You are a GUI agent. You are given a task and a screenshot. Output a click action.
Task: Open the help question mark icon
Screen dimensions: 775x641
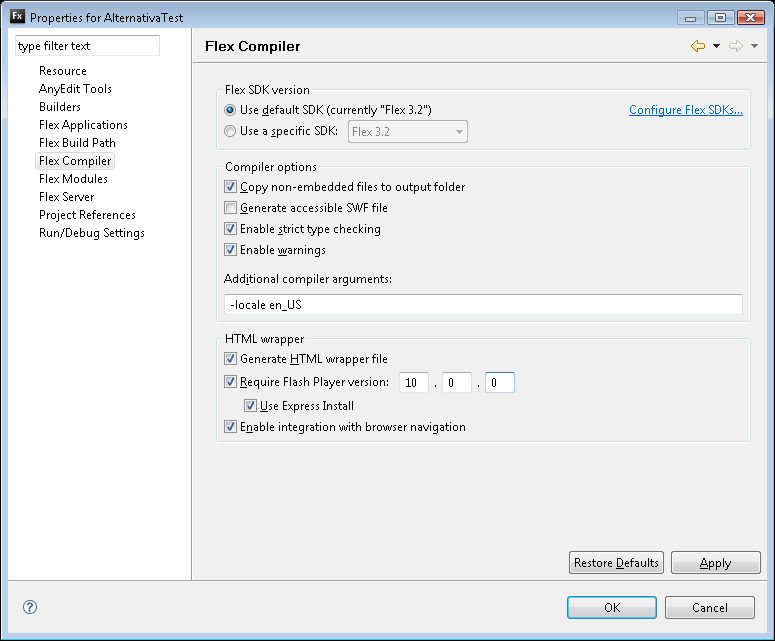point(30,607)
